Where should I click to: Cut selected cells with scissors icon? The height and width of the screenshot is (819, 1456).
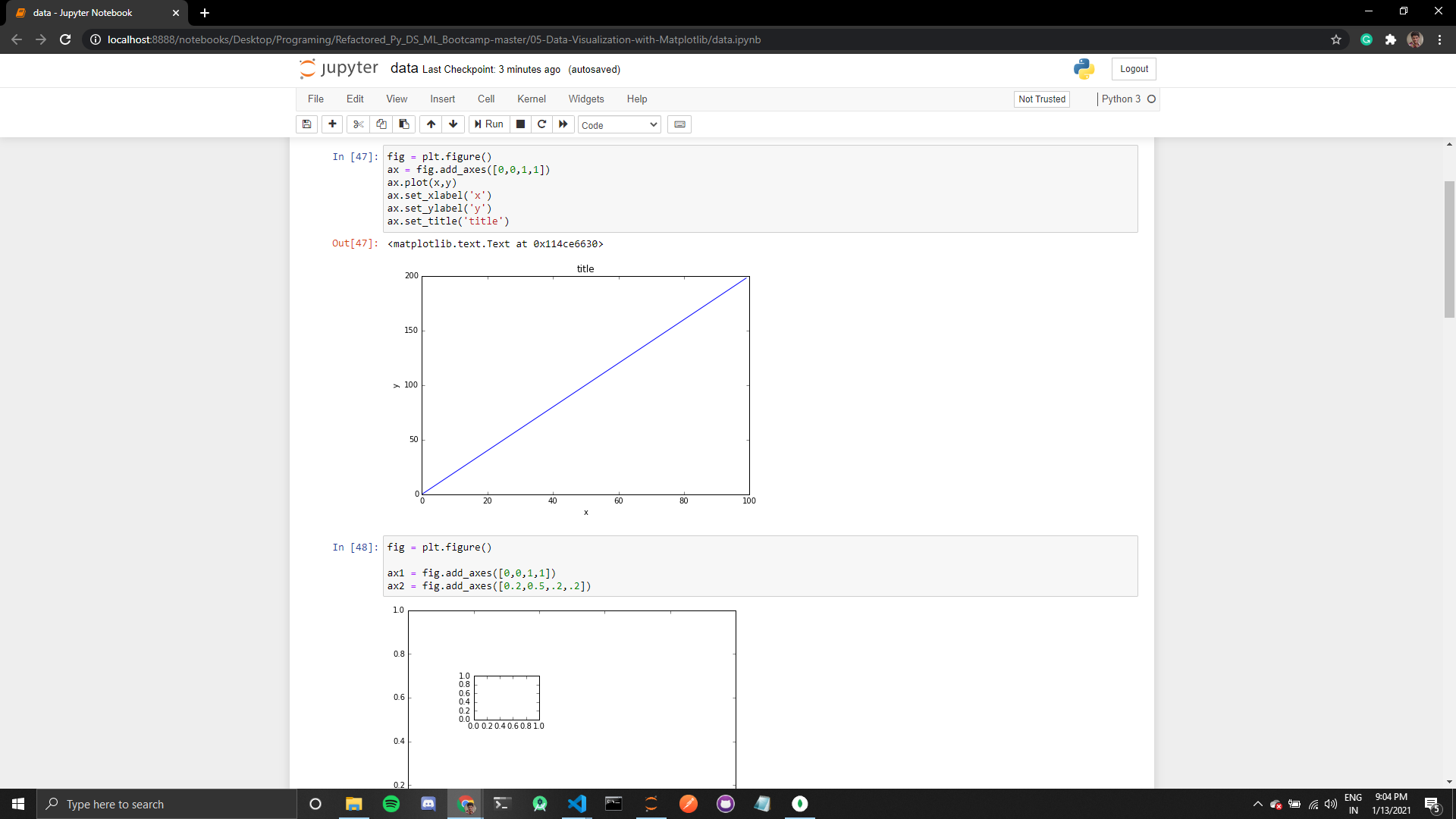(x=359, y=124)
